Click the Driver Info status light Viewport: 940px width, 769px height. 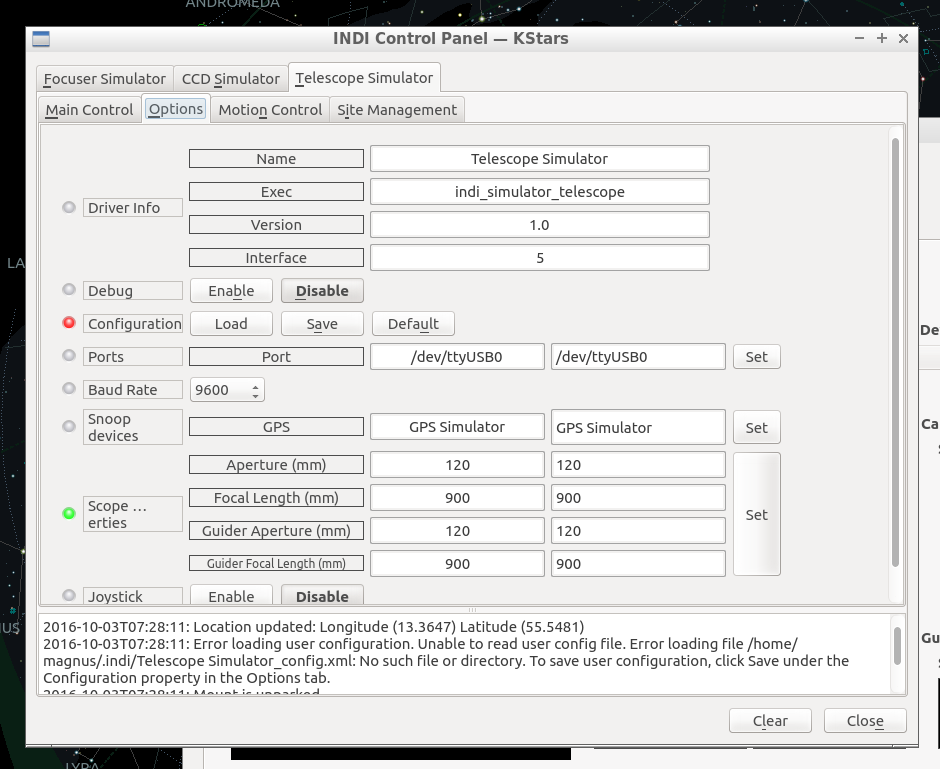69,208
